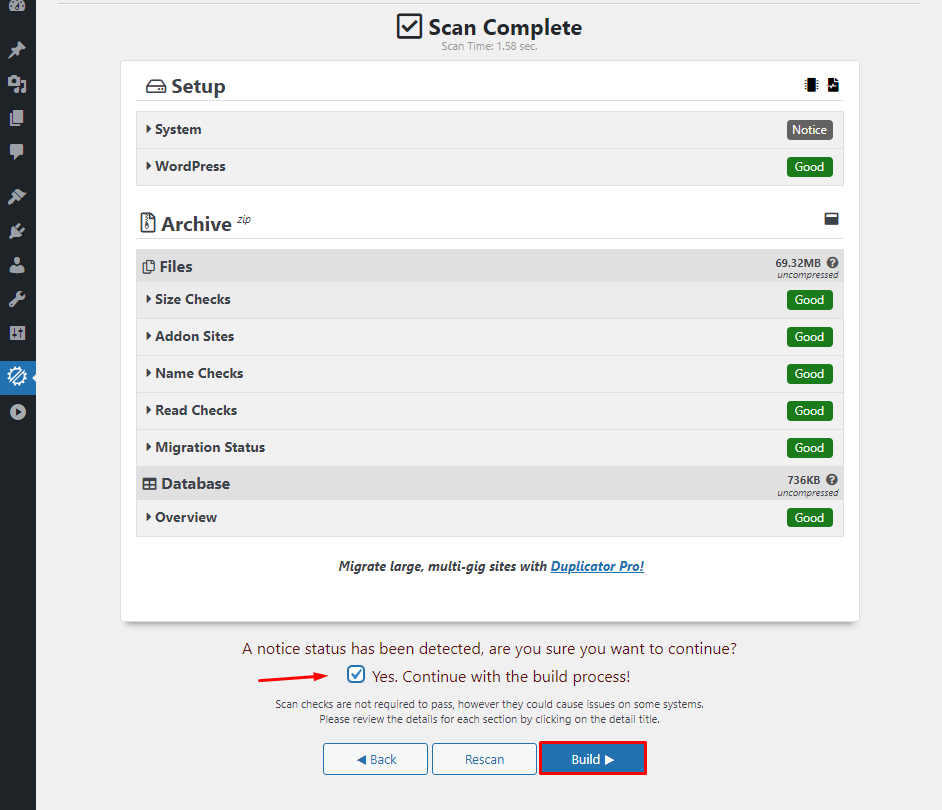Viewport: 942px width, 810px height.
Task: Open the Tools wrench icon
Action: [x=17, y=299]
